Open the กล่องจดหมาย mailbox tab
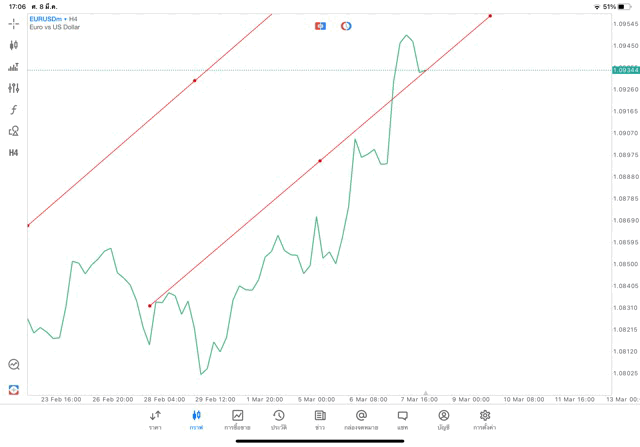640x447 pixels. coord(361,420)
